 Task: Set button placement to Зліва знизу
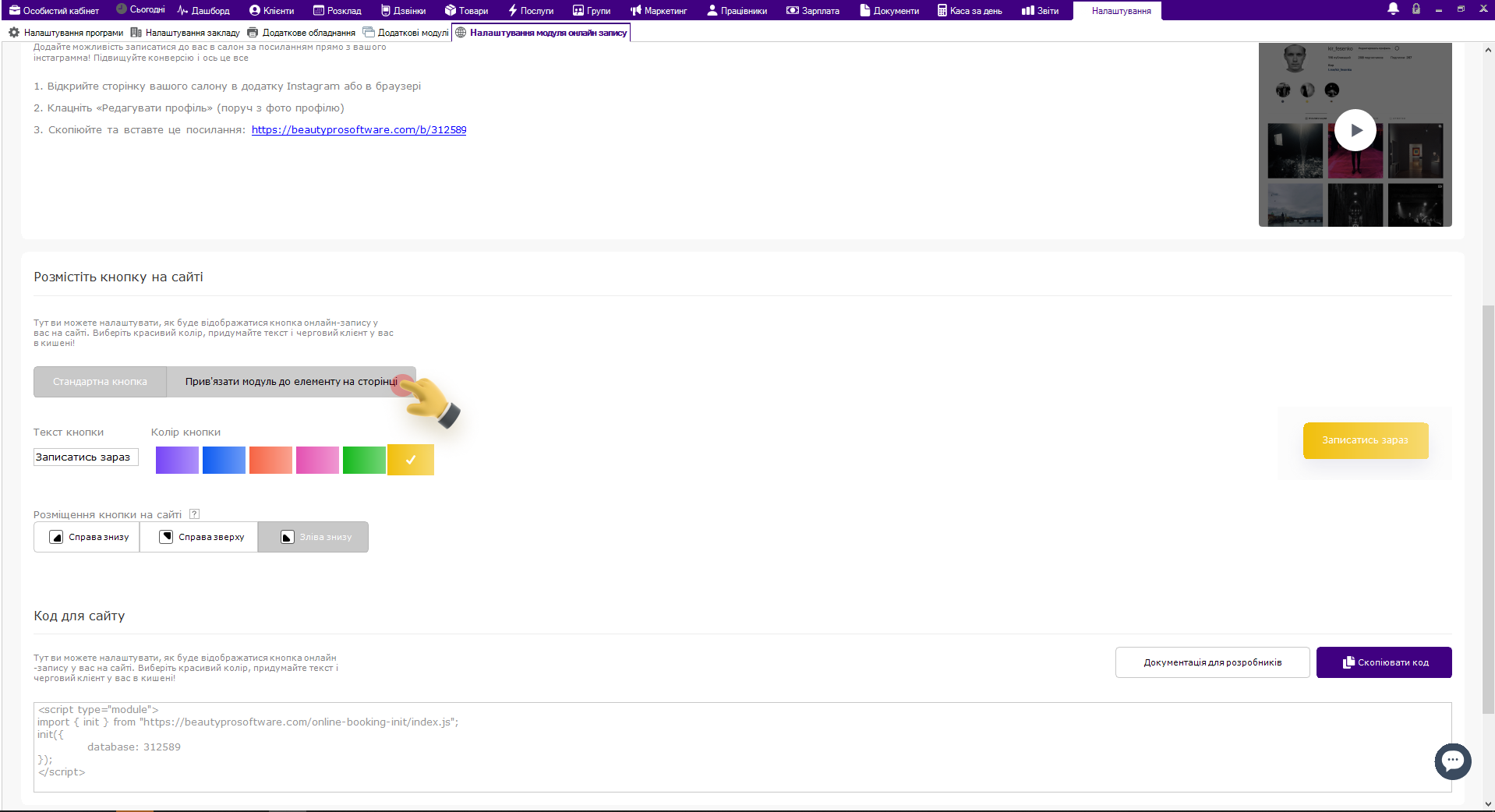point(313,537)
